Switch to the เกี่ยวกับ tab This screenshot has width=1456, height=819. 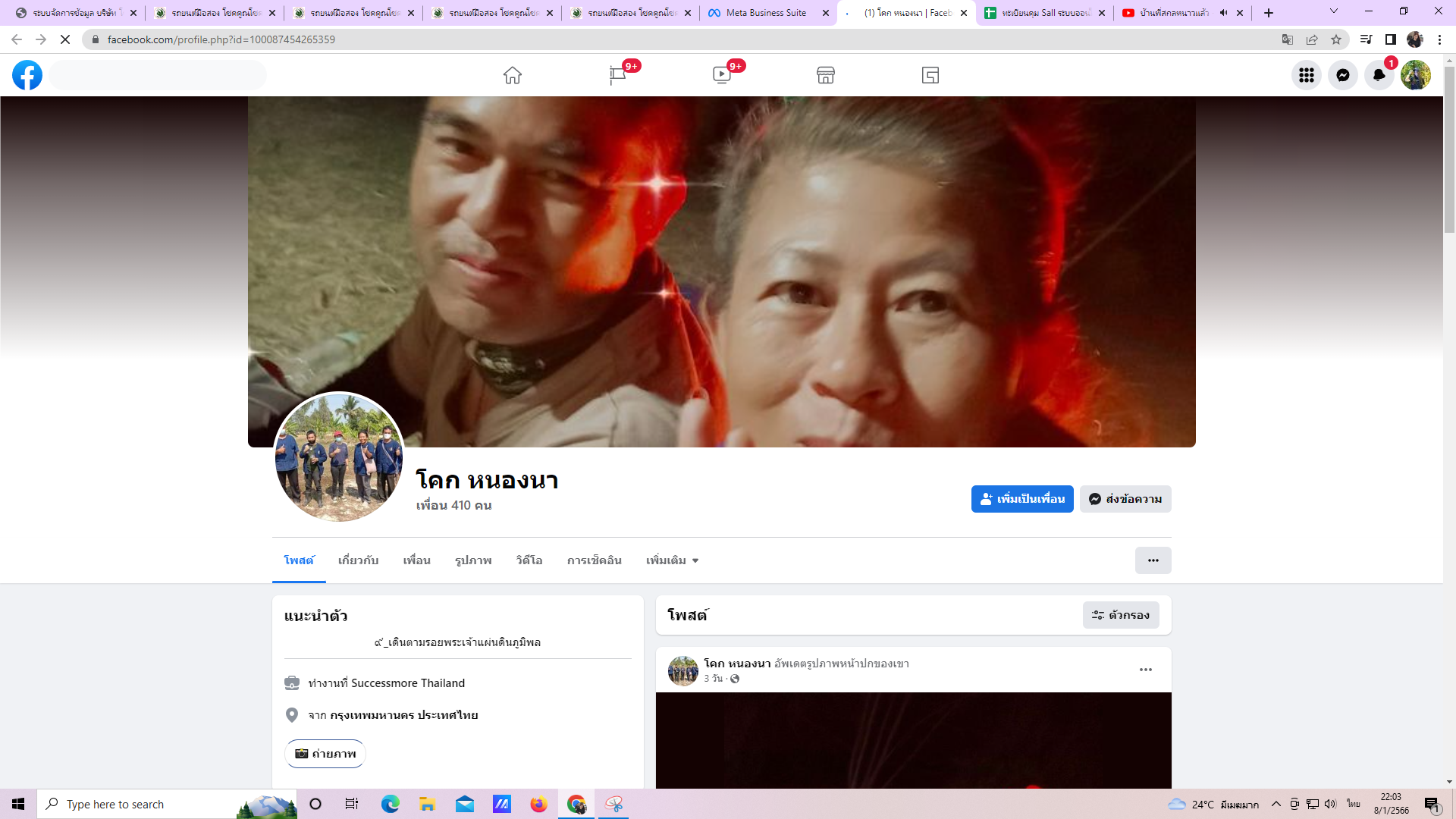358,560
